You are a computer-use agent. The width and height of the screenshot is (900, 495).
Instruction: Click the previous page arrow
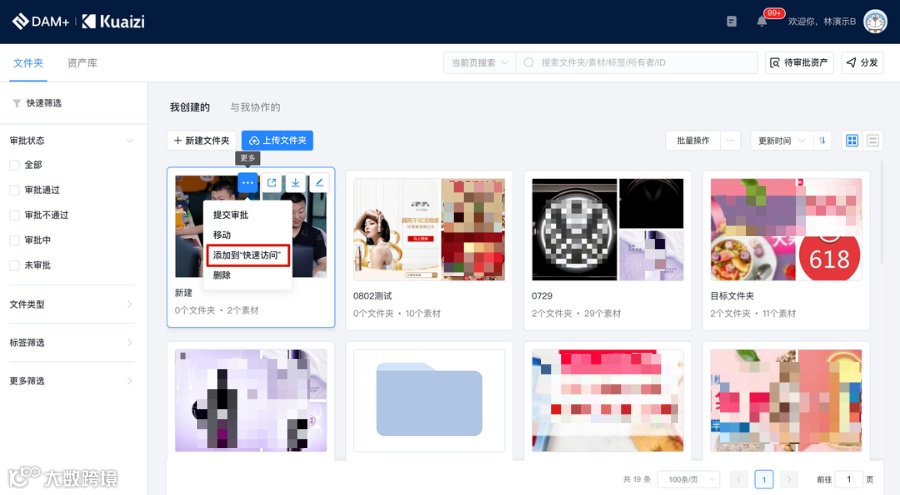(x=739, y=479)
